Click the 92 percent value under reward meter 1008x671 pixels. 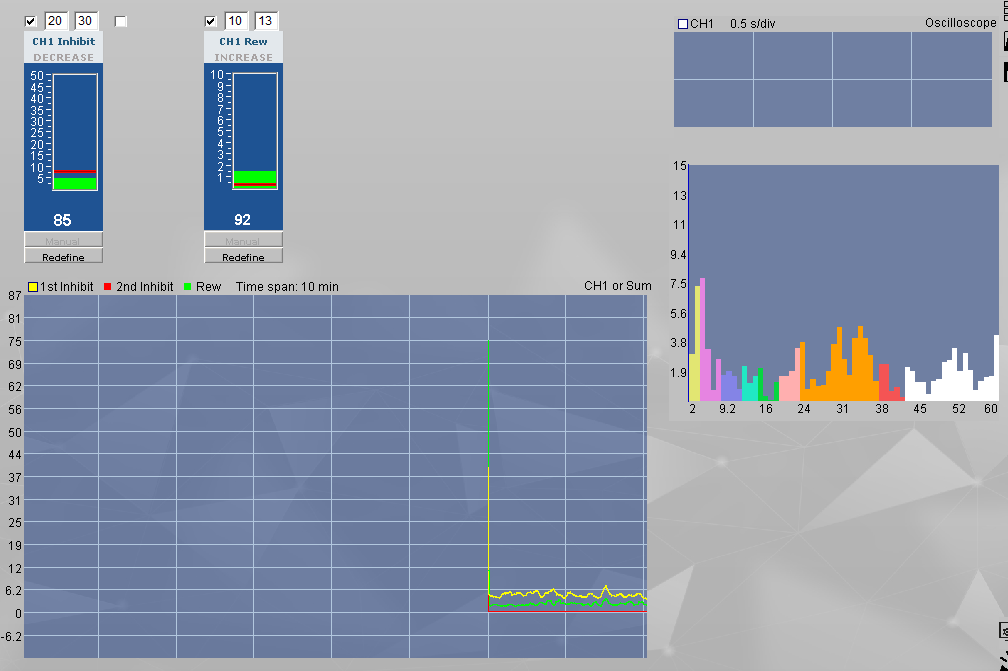[242, 220]
